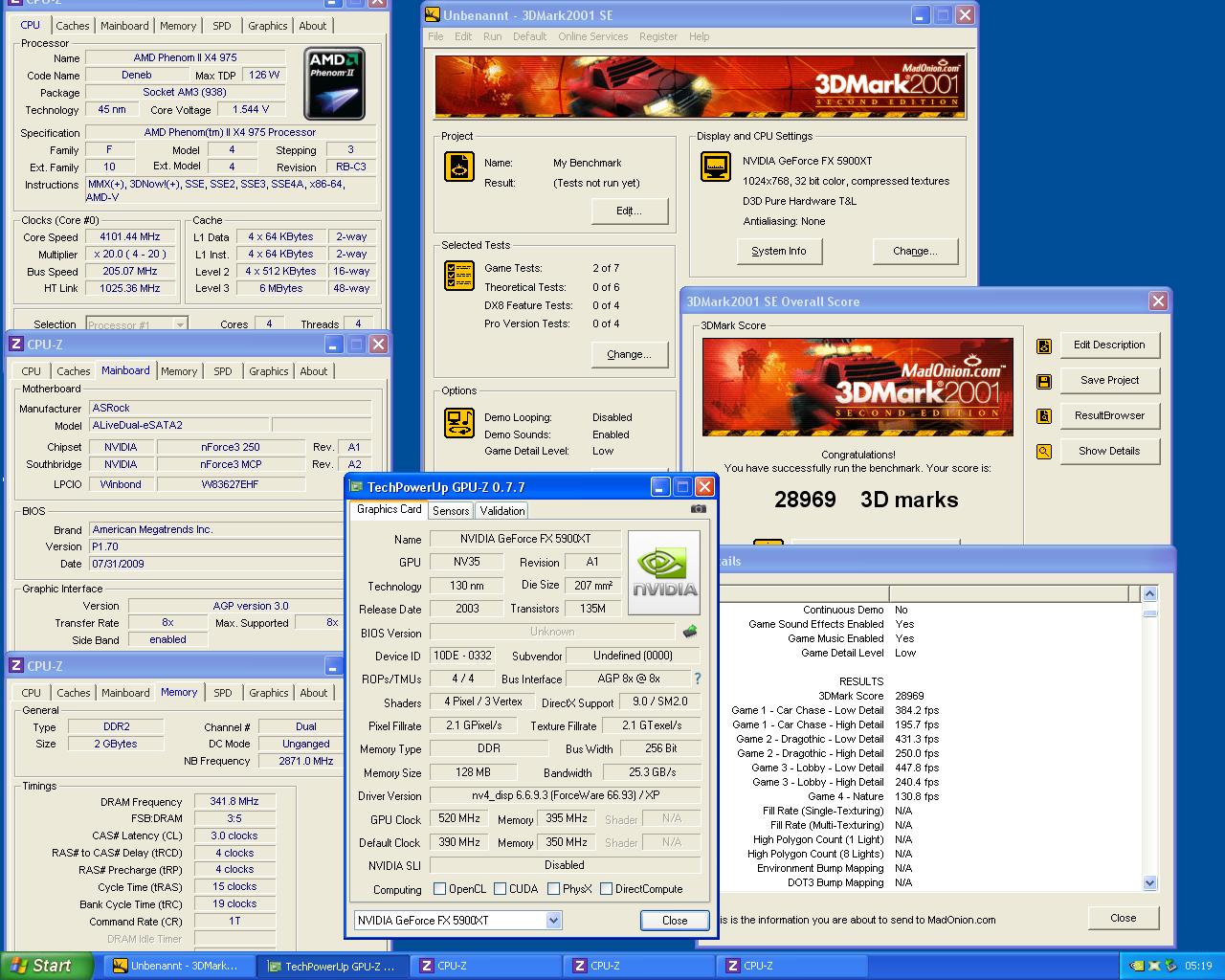Select Caches tab in top CPU-Z window
Viewport: 1225px width, 980px height.
coord(73,26)
